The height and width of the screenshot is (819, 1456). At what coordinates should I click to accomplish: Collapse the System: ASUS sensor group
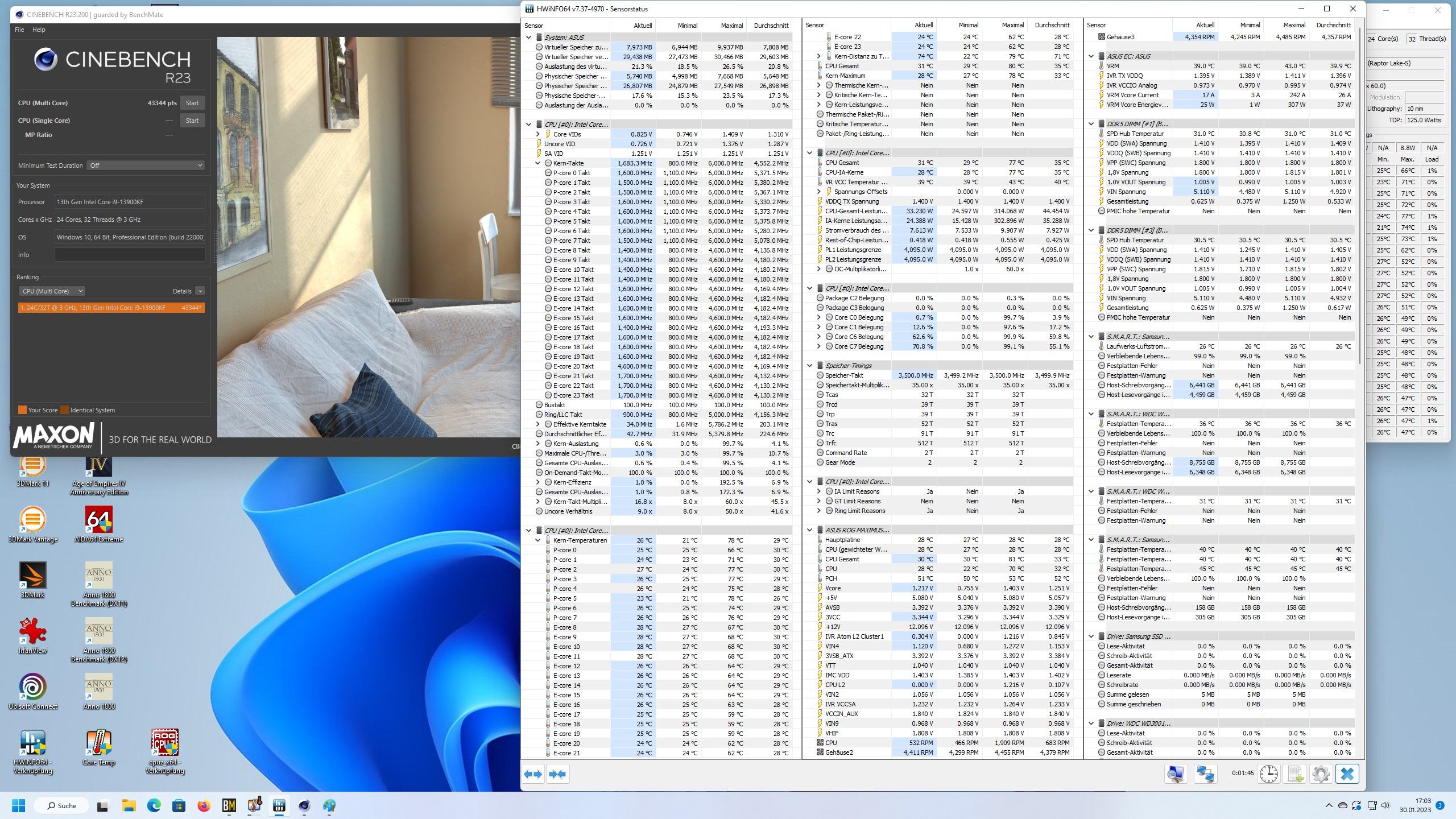529,38
